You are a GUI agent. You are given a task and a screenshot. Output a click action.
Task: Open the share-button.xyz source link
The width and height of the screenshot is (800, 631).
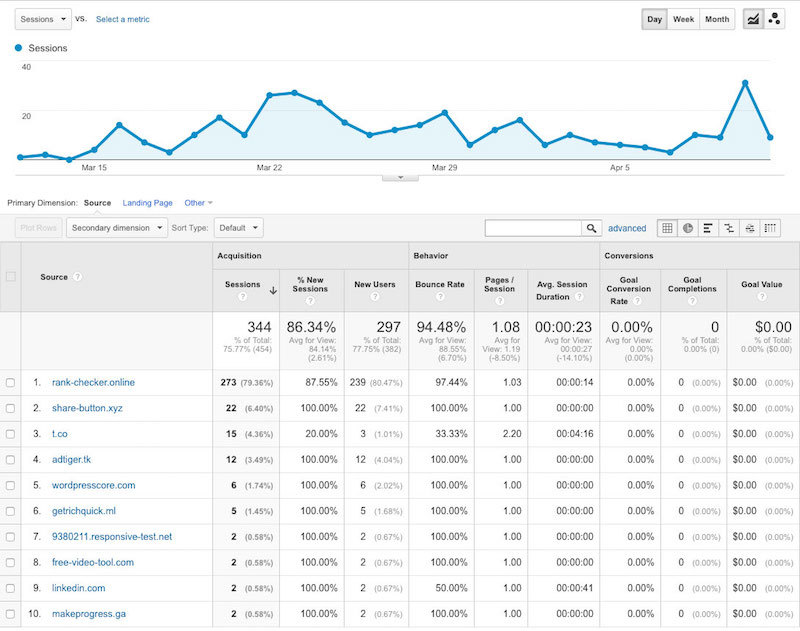tap(87, 408)
